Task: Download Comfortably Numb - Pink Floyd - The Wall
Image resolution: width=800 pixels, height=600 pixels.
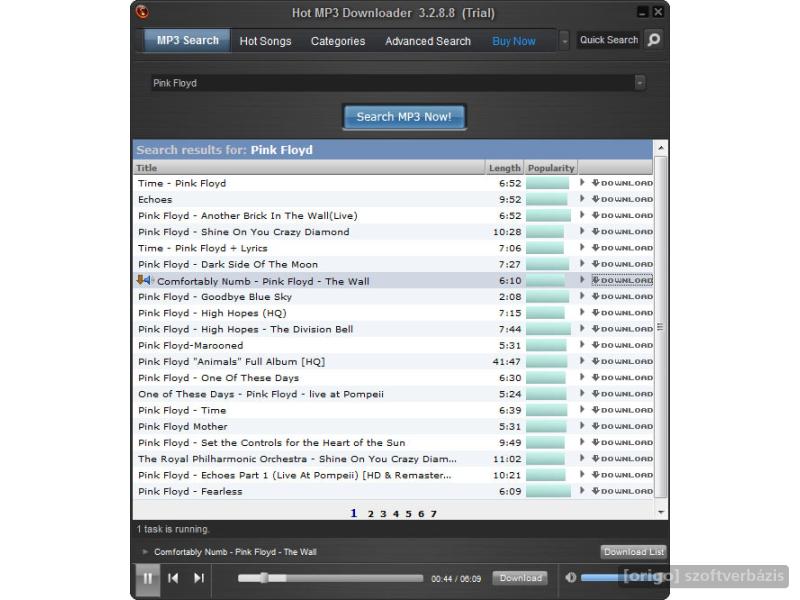Action: (622, 280)
